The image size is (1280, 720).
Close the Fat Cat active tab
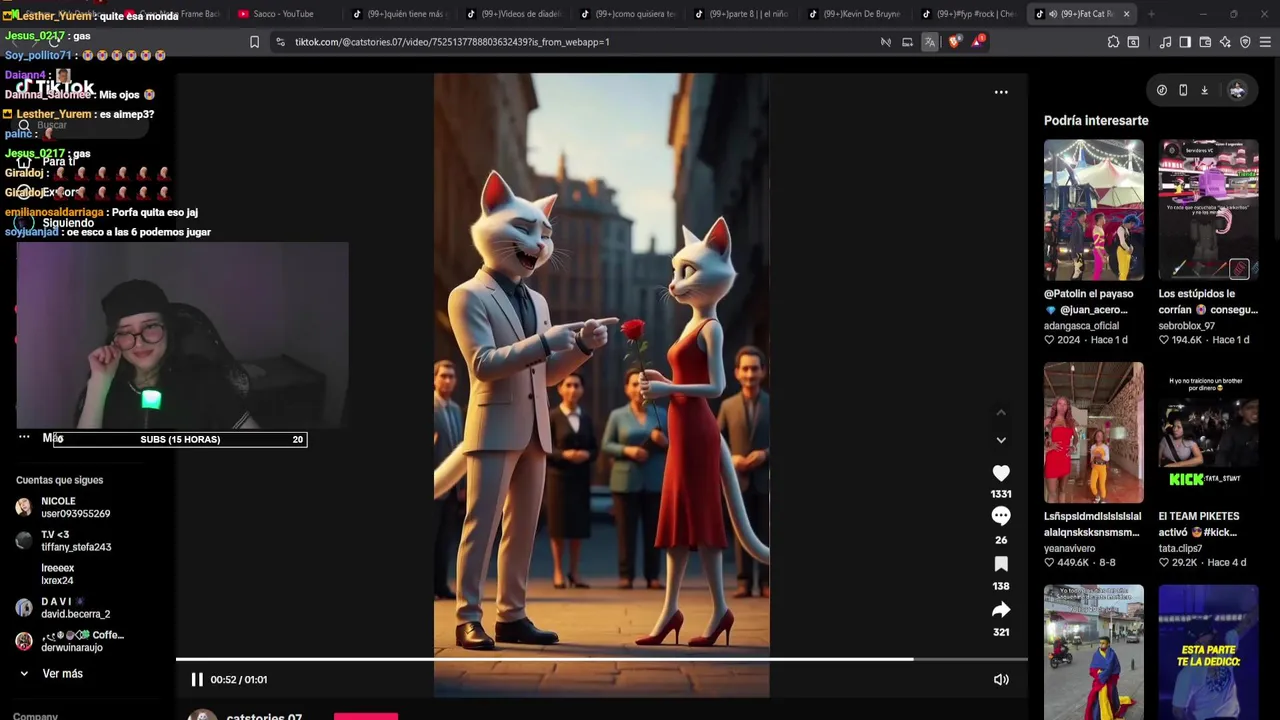[1126, 14]
